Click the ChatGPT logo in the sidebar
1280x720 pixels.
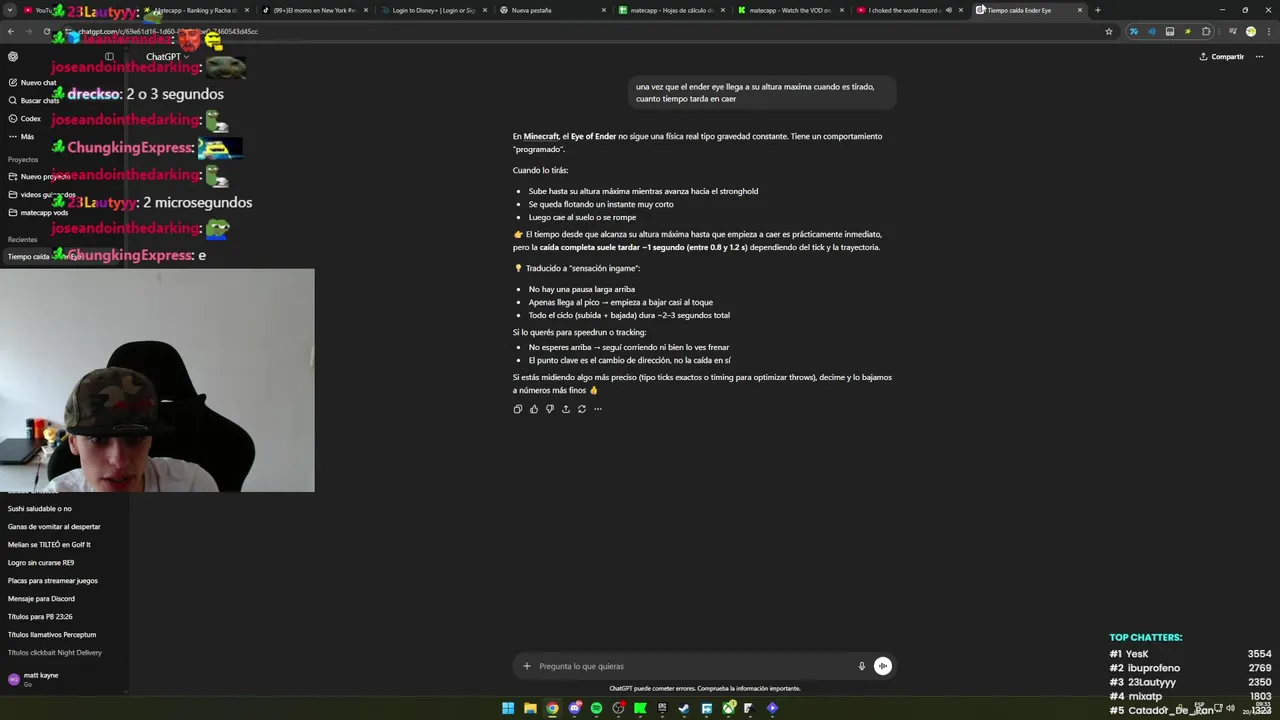[x=13, y=57]
